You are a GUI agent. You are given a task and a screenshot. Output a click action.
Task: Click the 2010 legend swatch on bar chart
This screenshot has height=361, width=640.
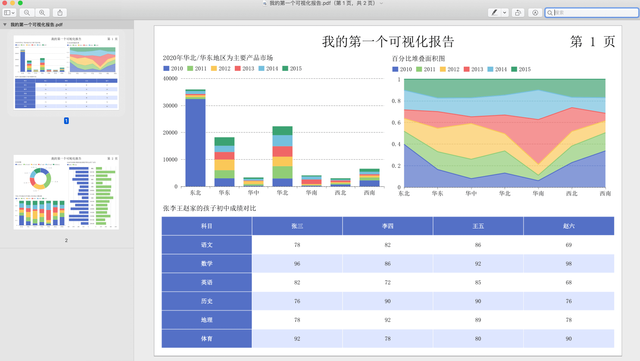tap(166, 69)
